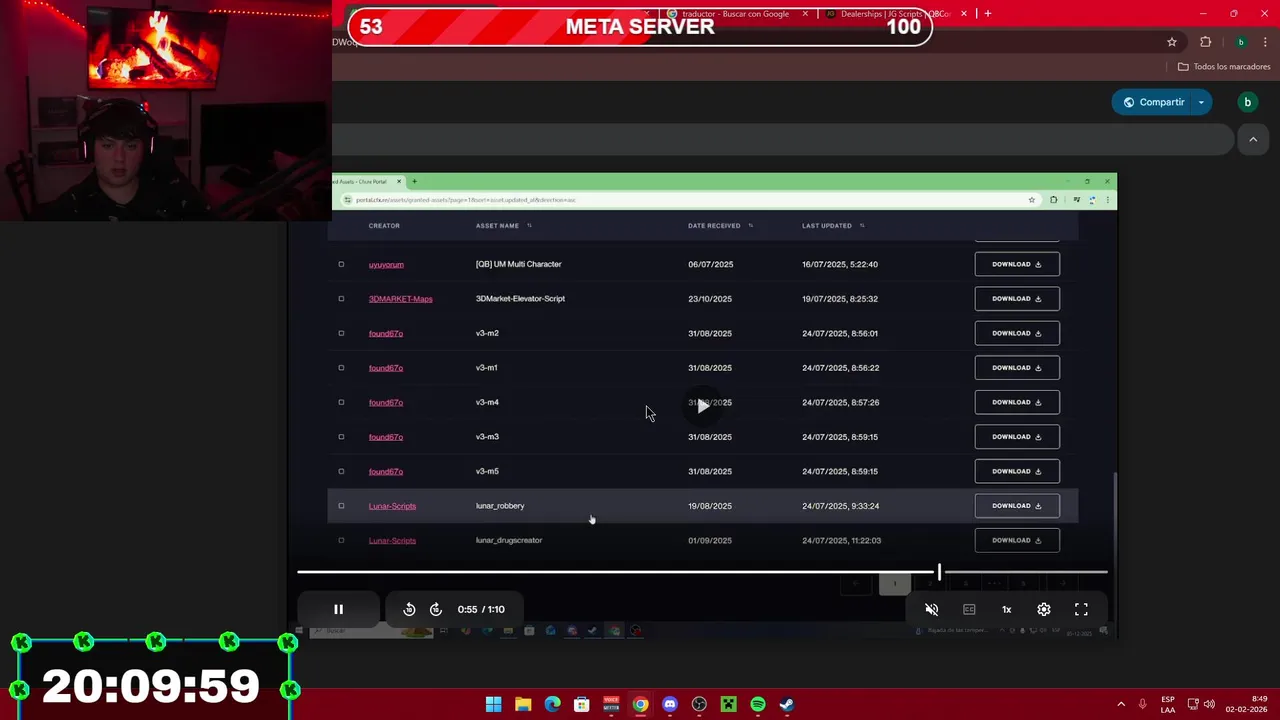This screenshot has width=1280, height=720.
Task: Tick the checkbox for 3DMarket-Elevator-Script
Action: coord(341,299)
